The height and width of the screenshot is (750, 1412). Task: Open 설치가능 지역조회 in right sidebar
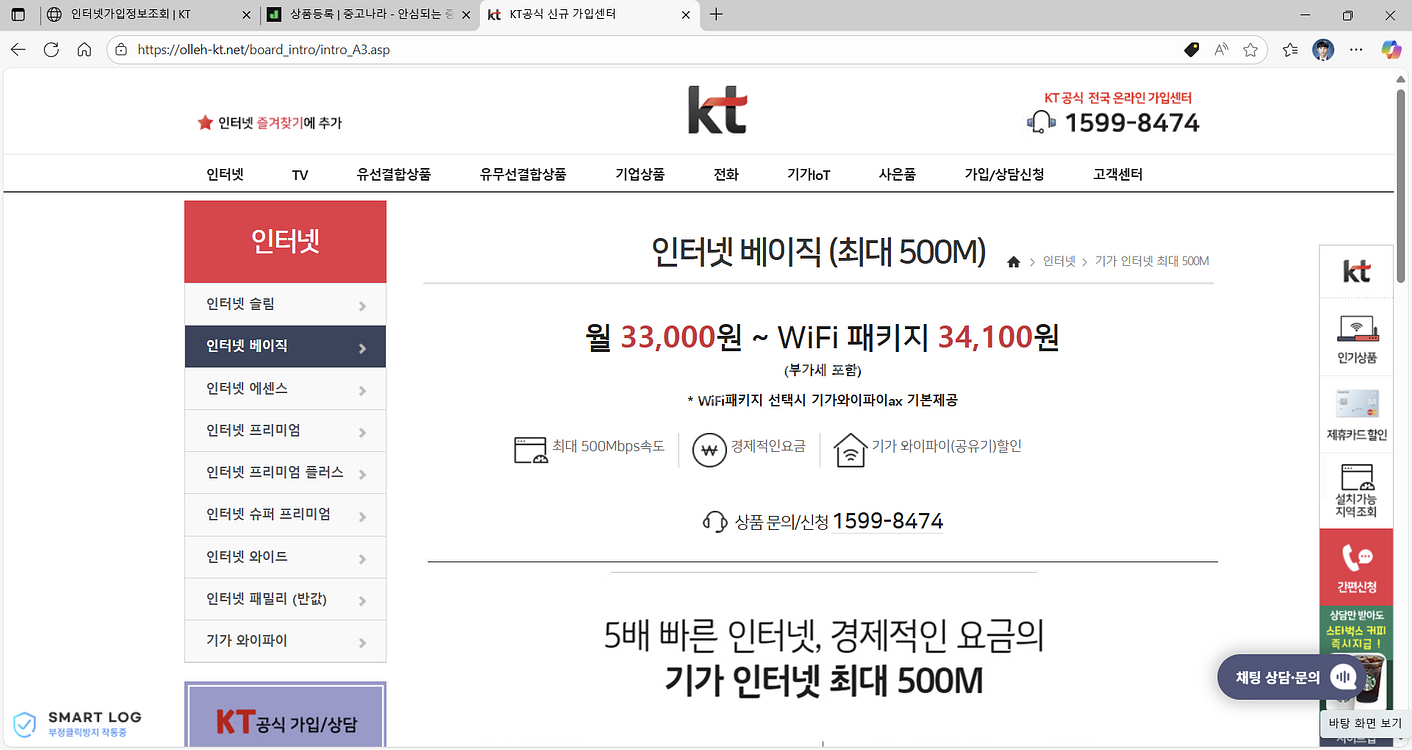(x=1357, y=491)
